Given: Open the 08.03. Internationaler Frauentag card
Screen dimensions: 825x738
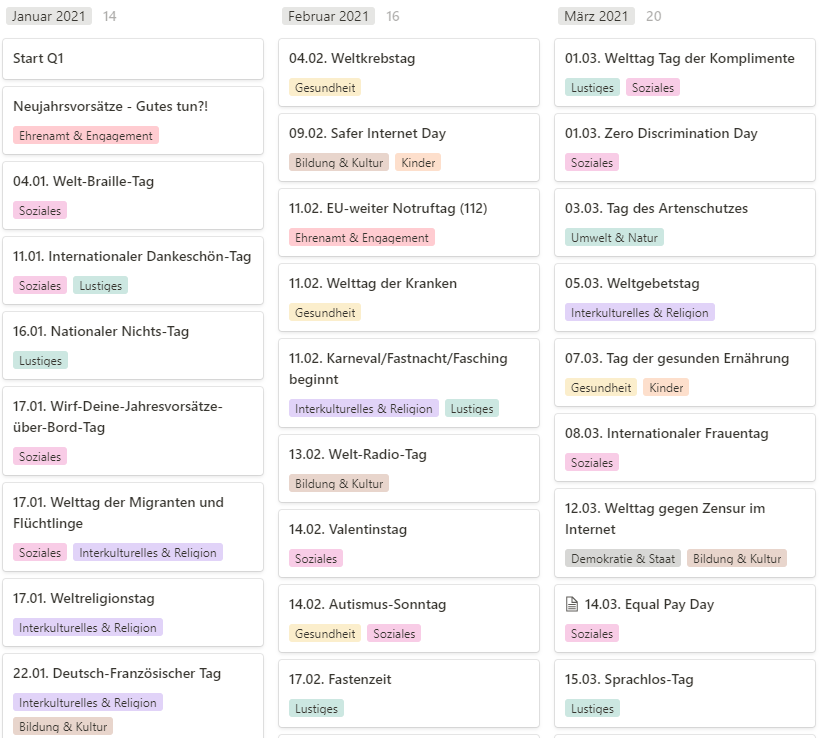Looking at the screenshot, I should (x=685, y=448).
